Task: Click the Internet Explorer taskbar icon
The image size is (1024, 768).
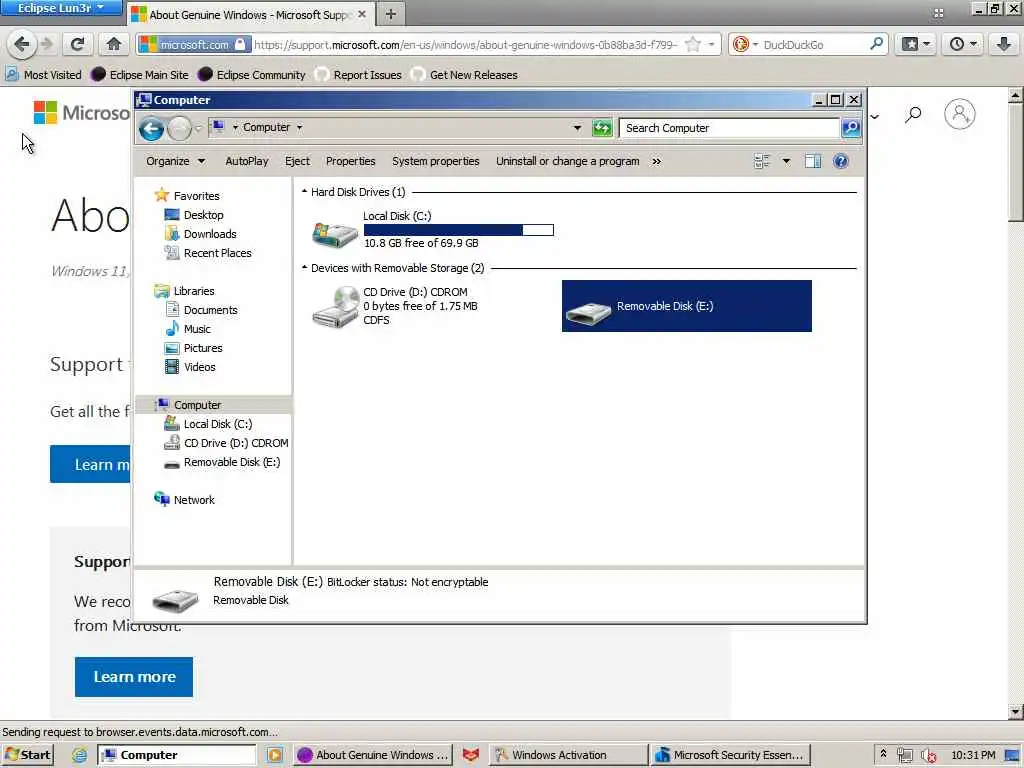Action: (80, 755)
